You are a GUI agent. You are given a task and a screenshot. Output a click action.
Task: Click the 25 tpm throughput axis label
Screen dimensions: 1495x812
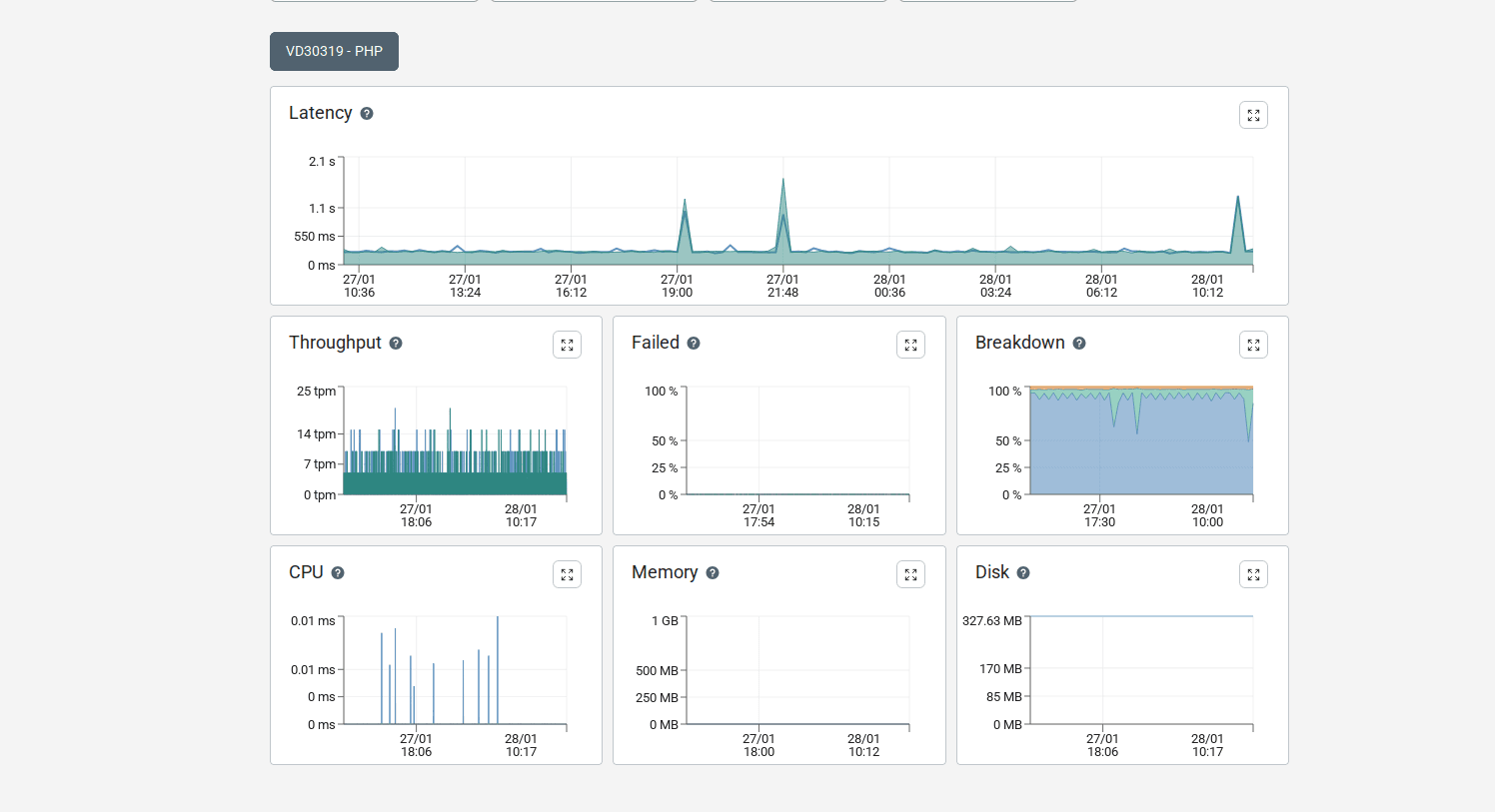(316, 392)
